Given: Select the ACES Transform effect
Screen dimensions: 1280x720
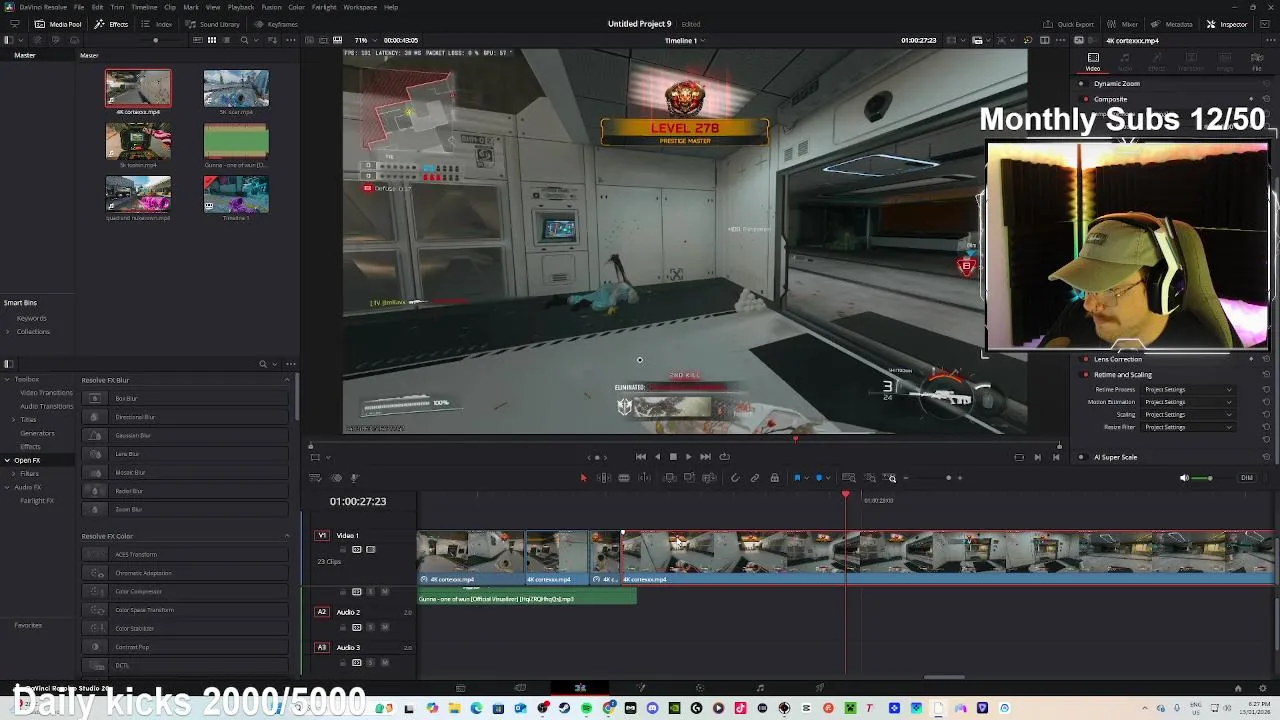Looking at the screenshot, I should point(186,554).
